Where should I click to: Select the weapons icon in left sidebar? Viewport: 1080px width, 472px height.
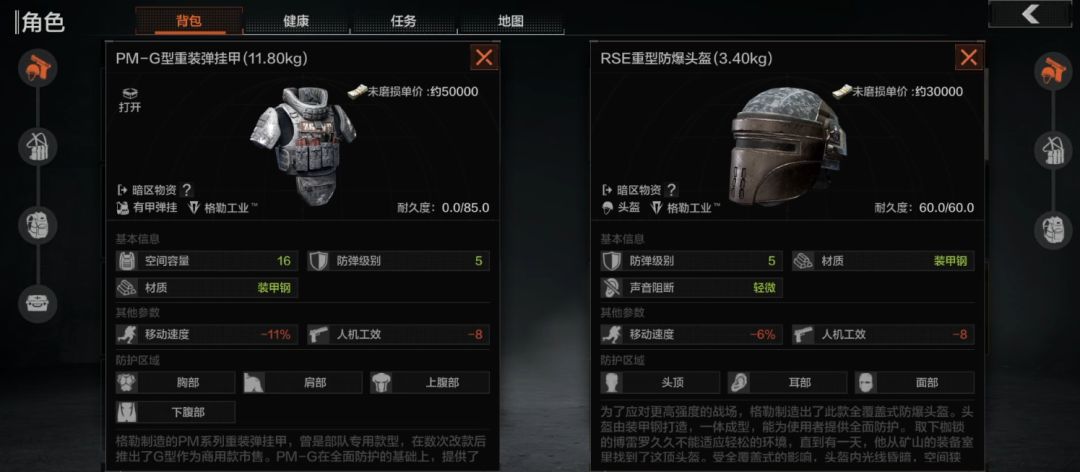tap(38, 68)
